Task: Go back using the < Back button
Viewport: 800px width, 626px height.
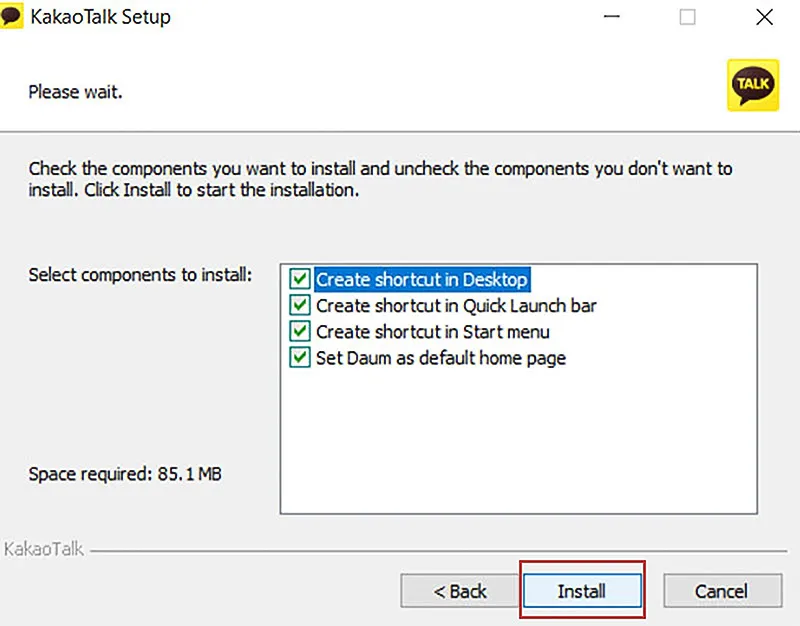Action: click(460, 591)
